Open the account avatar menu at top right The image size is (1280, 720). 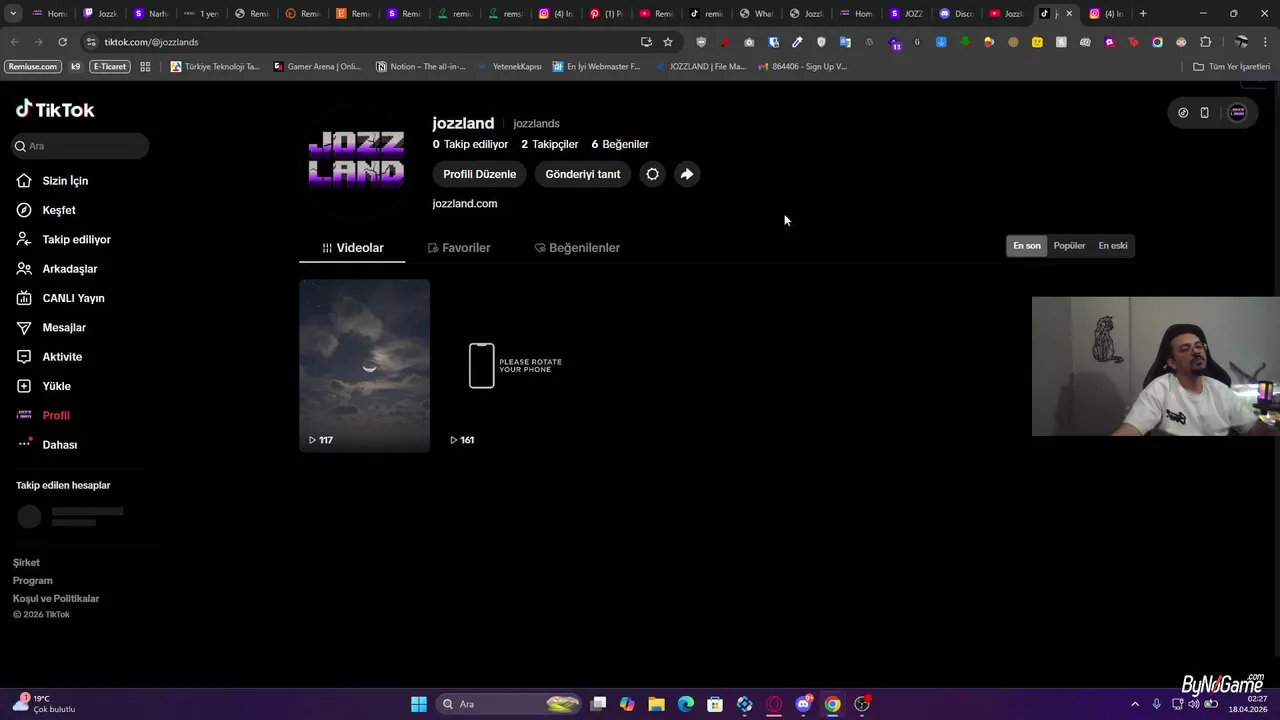1237,113
